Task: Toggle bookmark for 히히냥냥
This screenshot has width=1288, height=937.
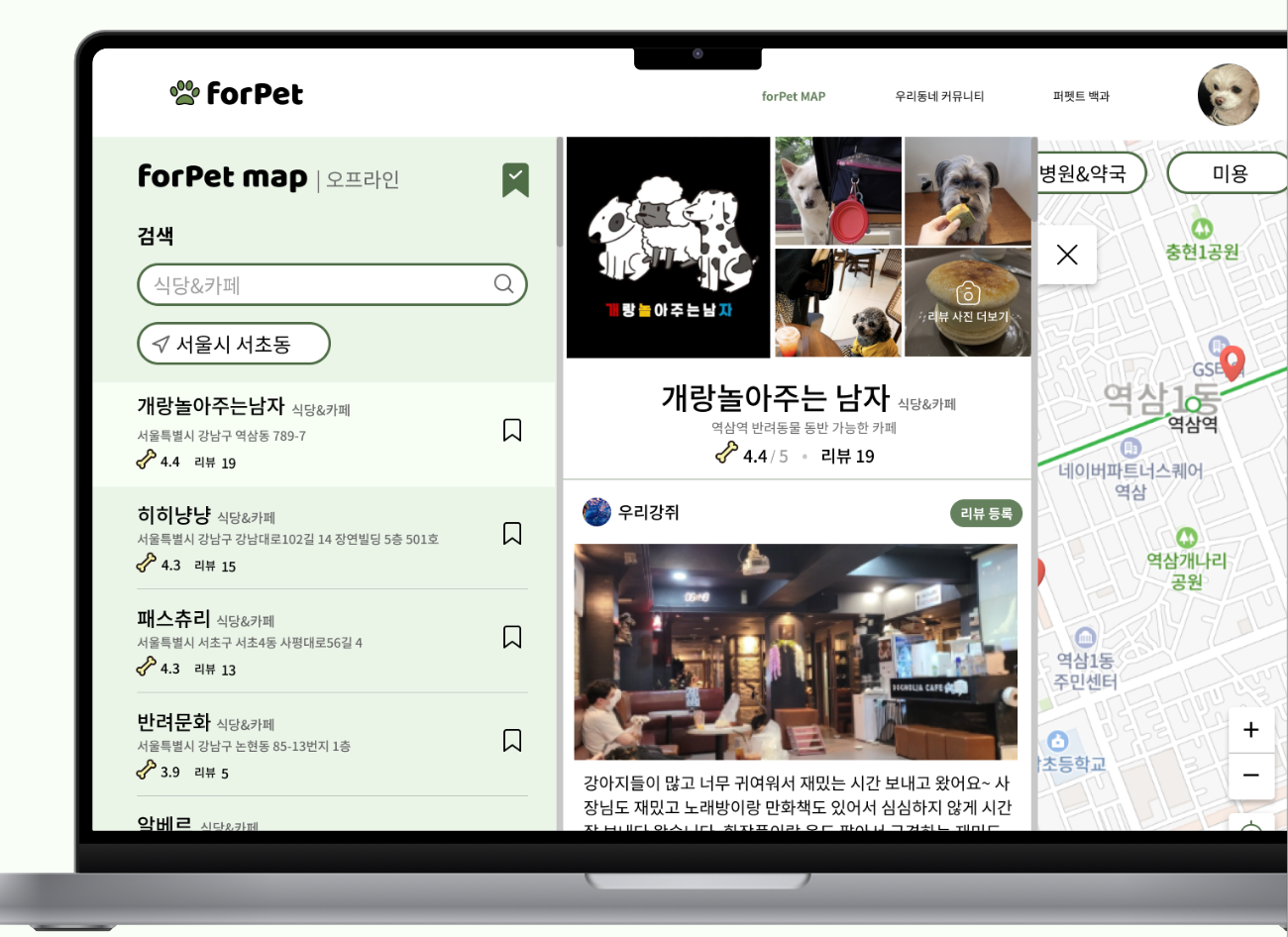Action: [512, 533]
